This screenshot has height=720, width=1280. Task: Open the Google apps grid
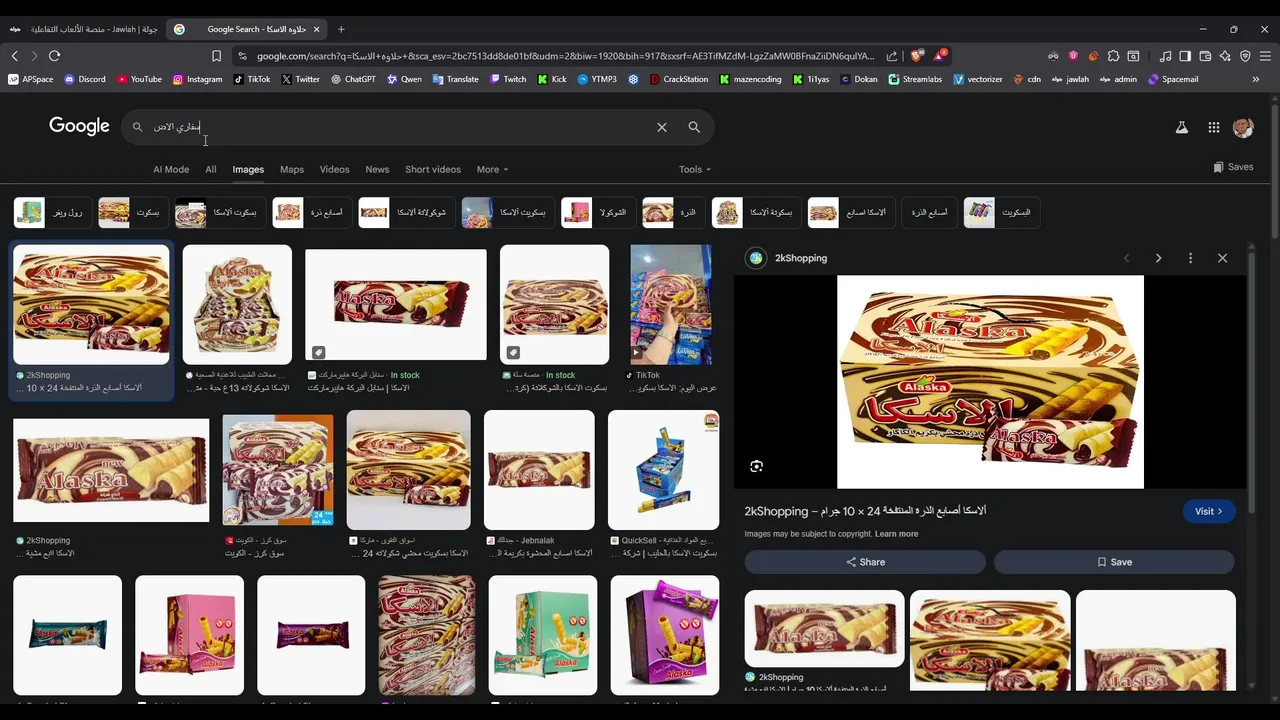1213,127
